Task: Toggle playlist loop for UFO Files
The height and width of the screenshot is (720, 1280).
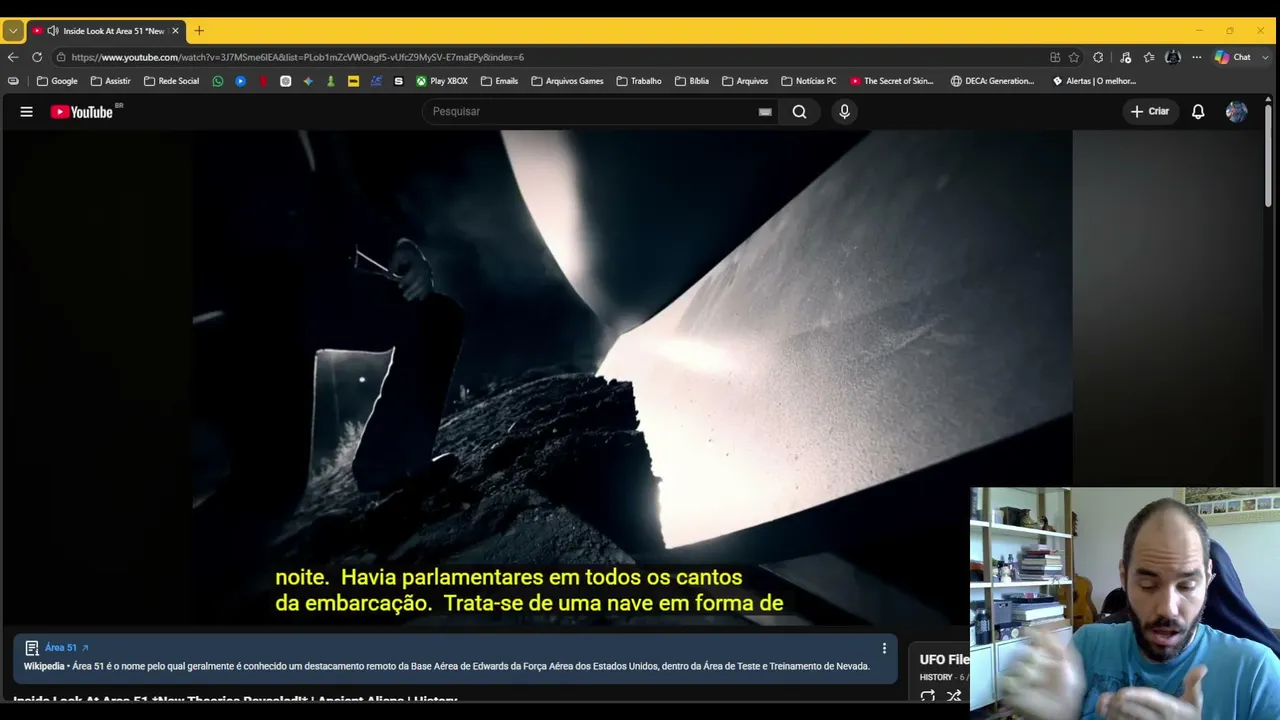Action: 927,696
